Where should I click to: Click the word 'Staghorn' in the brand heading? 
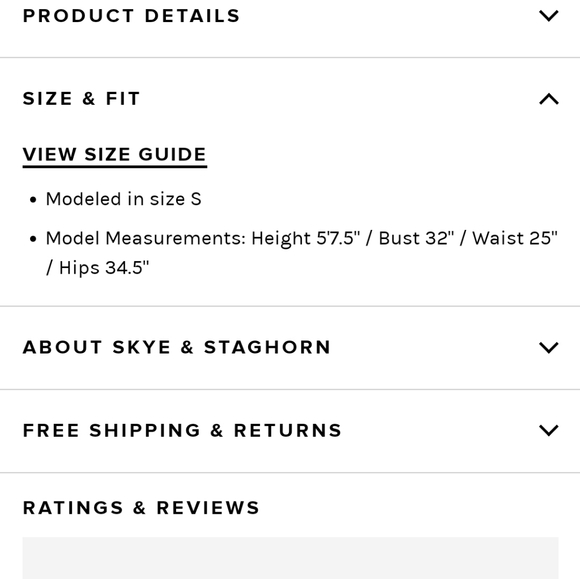(267, 347)
